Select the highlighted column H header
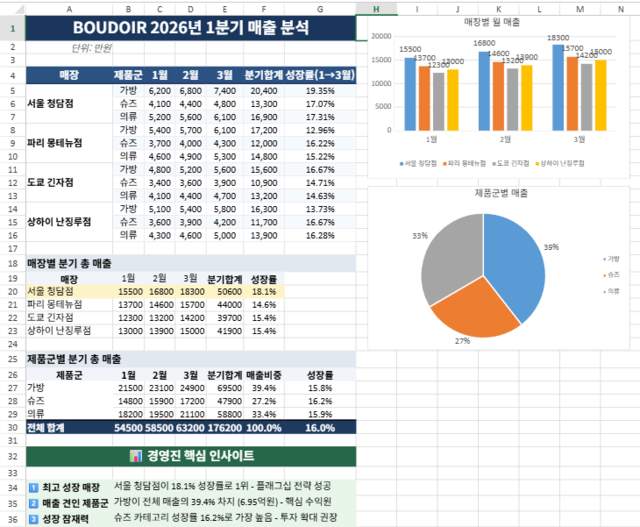The width and height of the screenshot is (640, 527). point(376,9)
